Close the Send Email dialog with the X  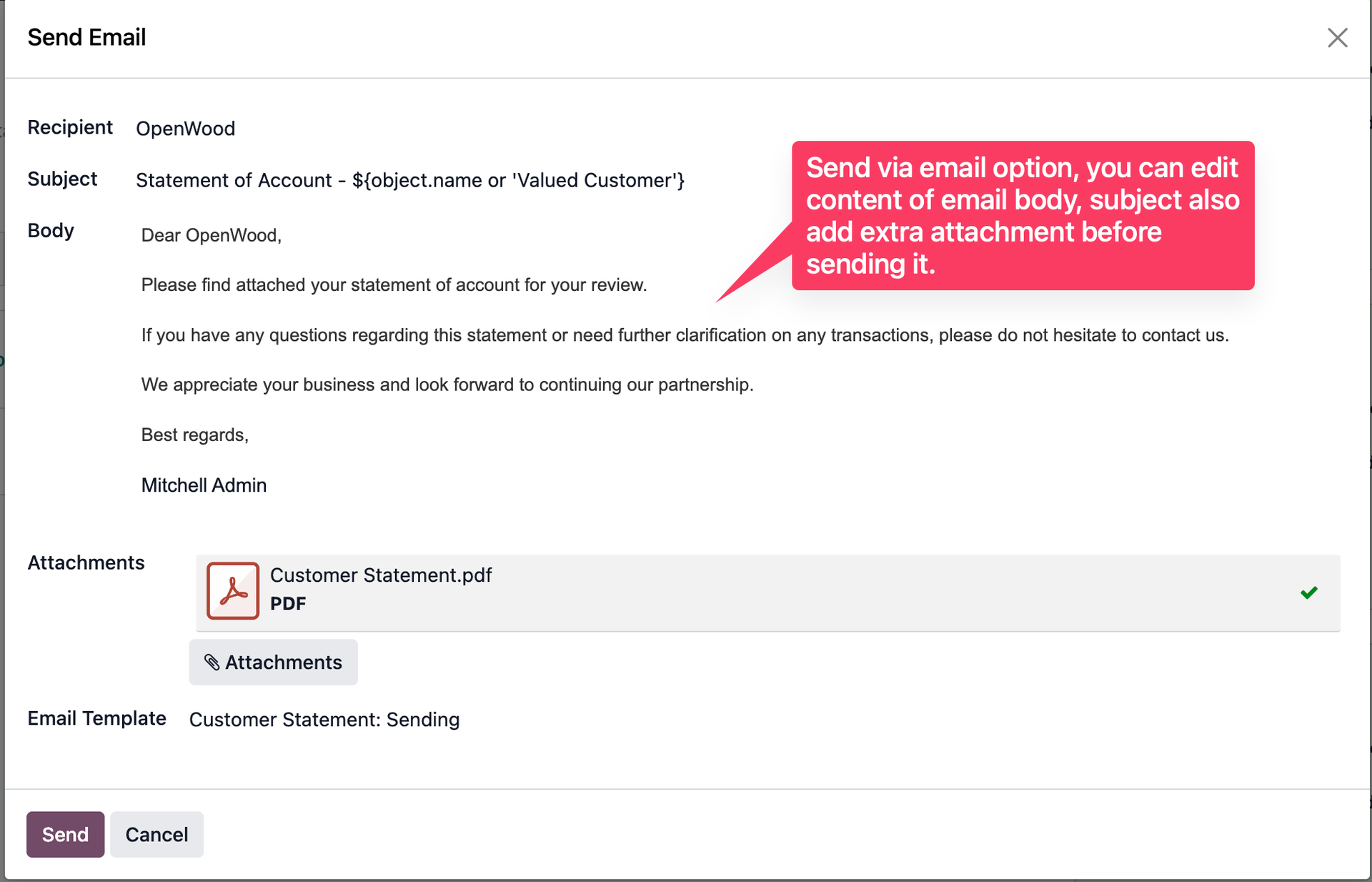[x=1338, y=38]
